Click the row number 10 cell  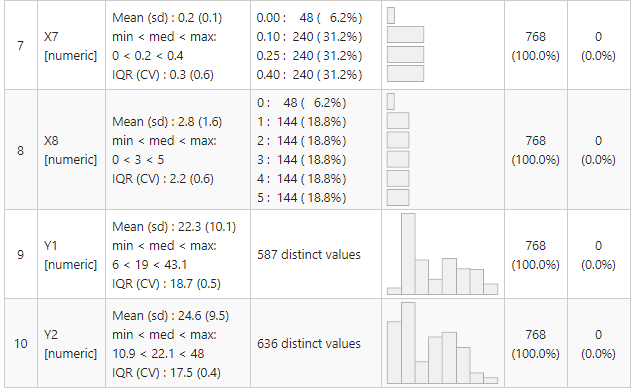[21, 343]
